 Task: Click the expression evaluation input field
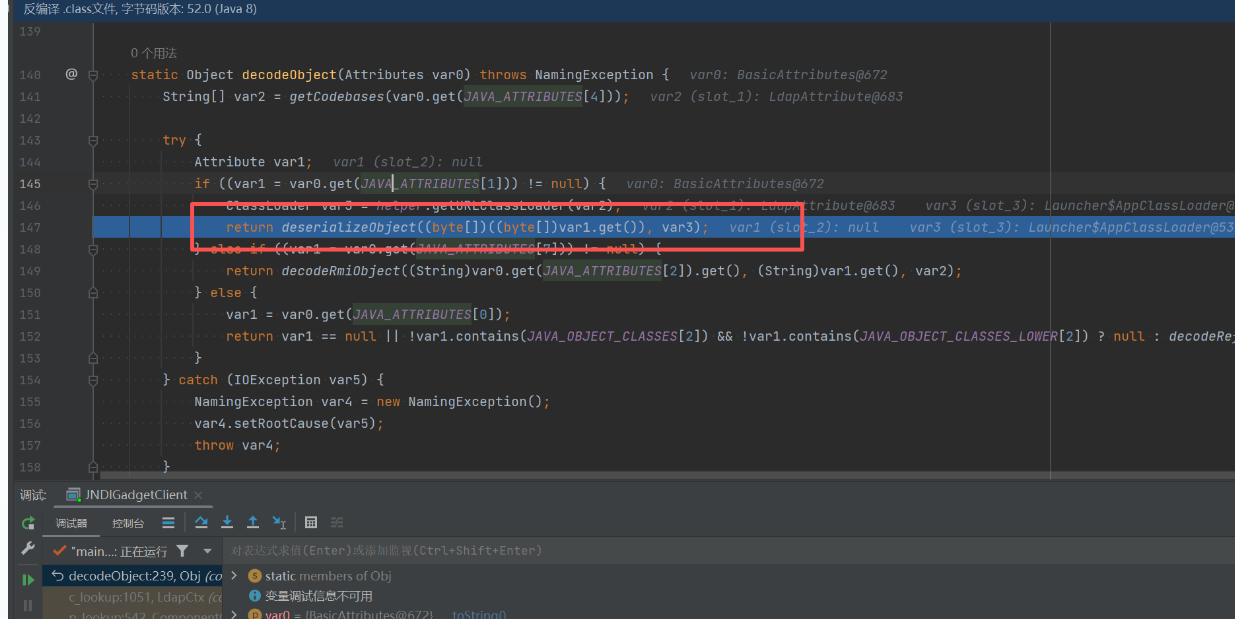730,551
